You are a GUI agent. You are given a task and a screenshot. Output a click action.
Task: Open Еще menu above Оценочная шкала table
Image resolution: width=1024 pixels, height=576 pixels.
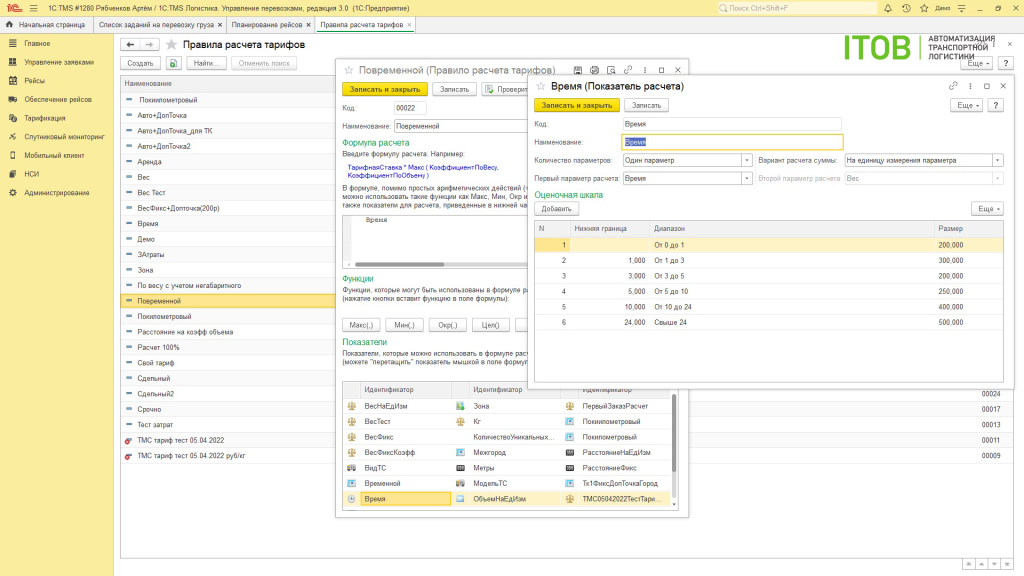(987, 209)
